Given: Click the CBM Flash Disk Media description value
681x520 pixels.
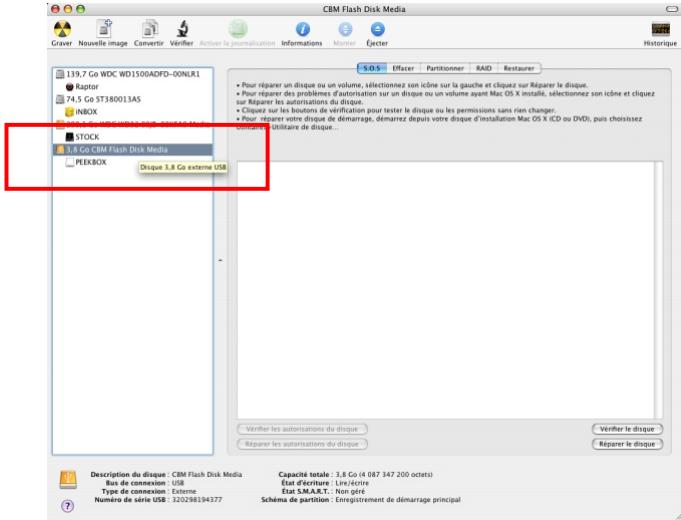Looking at the screenshot, I should point(207,474).
